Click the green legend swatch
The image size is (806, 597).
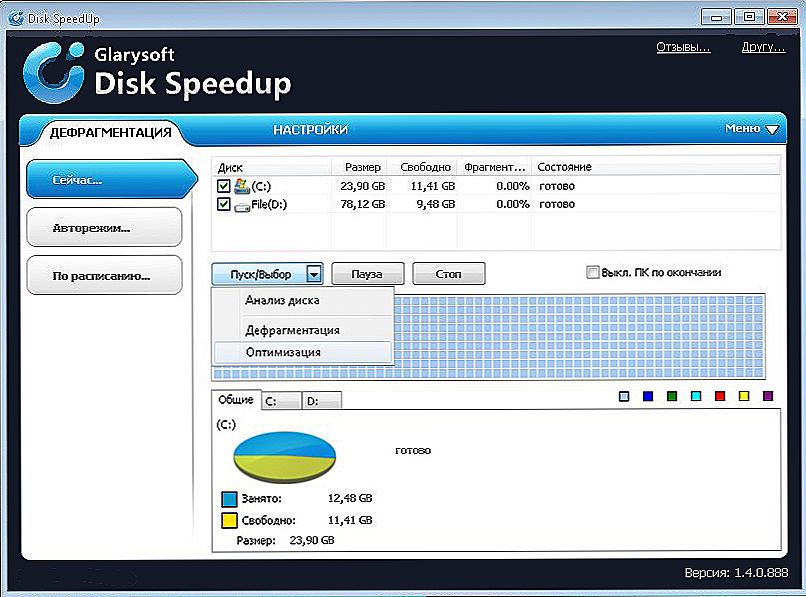(672, 396)
